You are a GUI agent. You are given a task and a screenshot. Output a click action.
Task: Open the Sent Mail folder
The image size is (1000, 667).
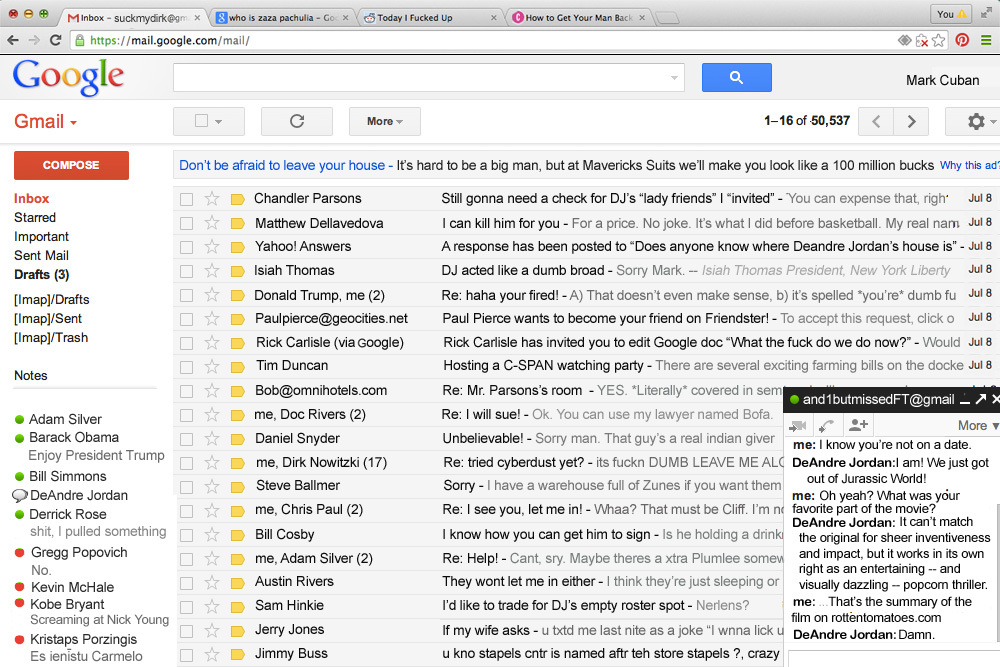[41, 256]
